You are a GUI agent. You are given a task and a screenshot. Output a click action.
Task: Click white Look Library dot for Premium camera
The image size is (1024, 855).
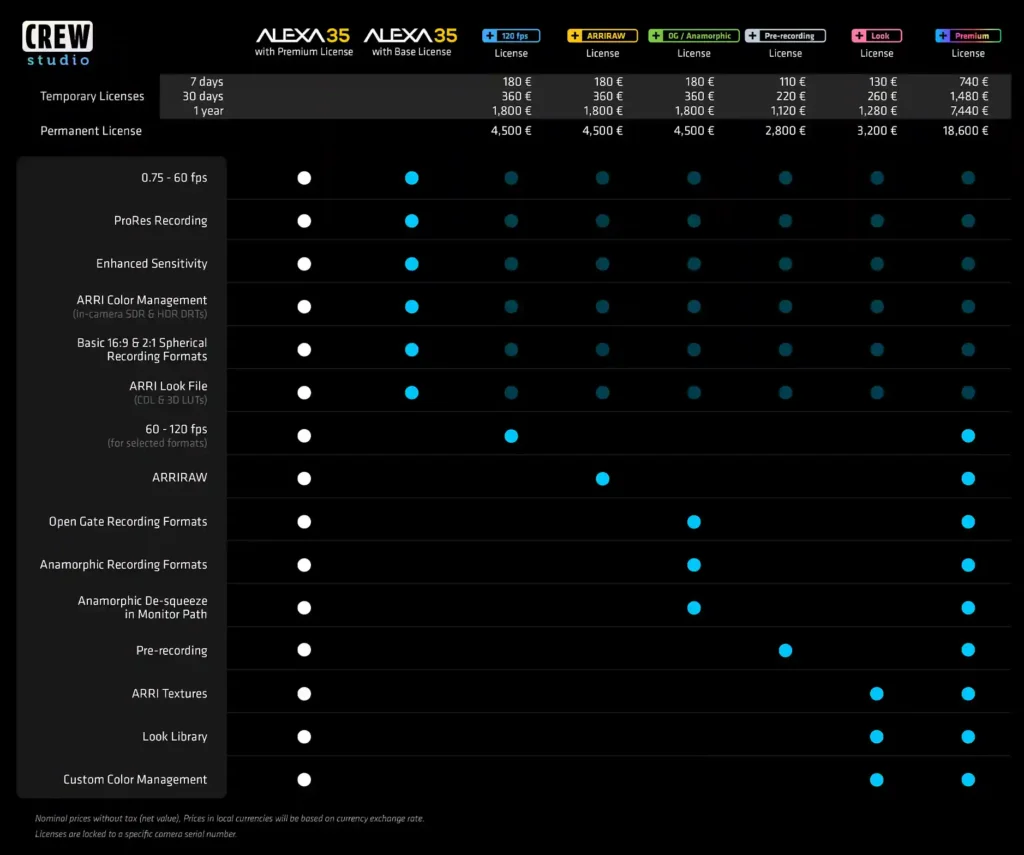coord(304,737)
